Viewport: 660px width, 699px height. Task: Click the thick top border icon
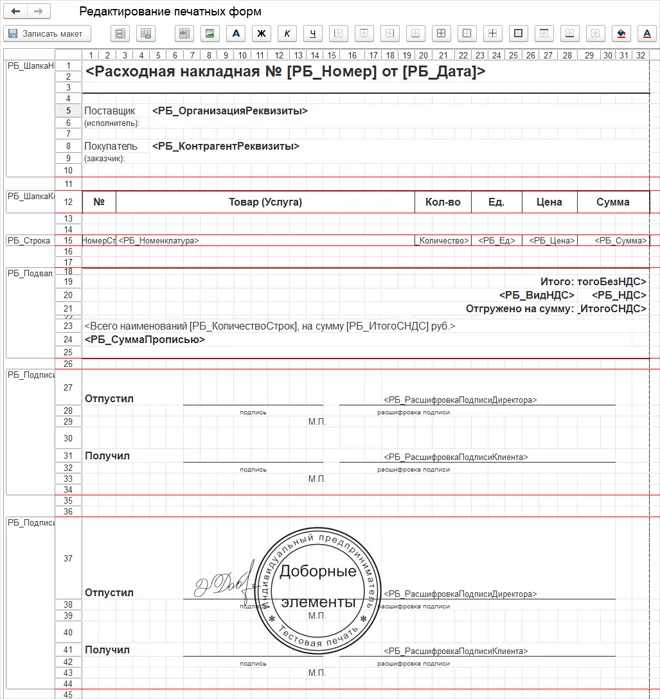544,33
